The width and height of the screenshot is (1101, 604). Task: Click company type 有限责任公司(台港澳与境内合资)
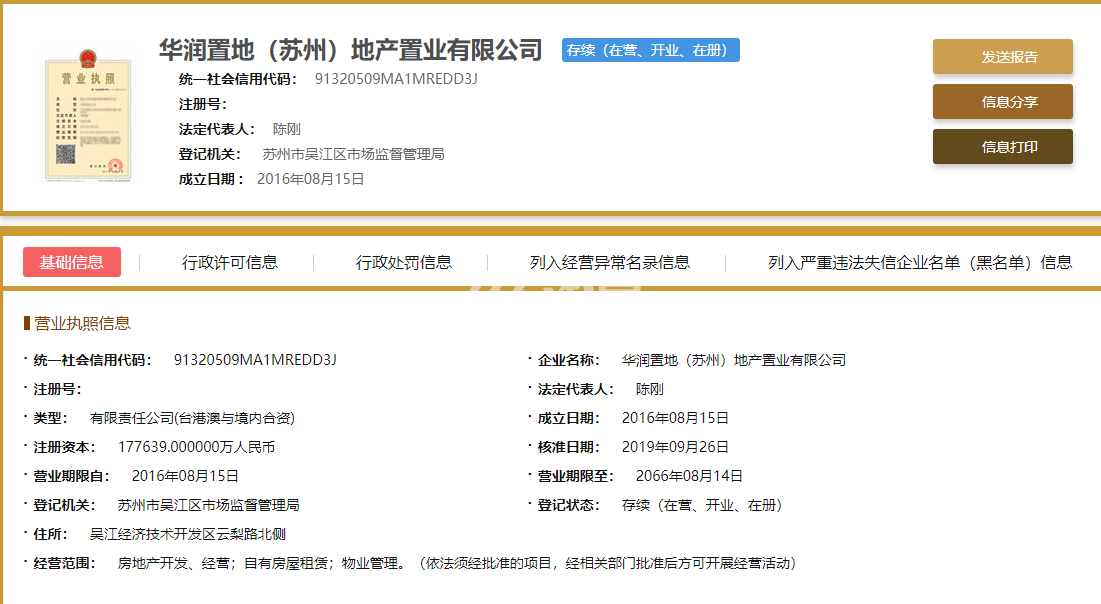click(192, 418)
